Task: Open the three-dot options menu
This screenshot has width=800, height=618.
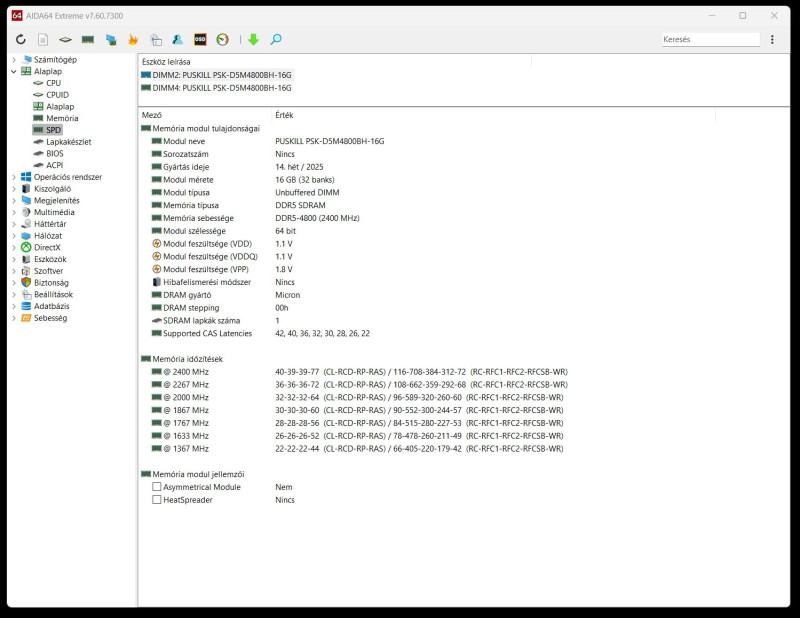Action: coord(772,39)
